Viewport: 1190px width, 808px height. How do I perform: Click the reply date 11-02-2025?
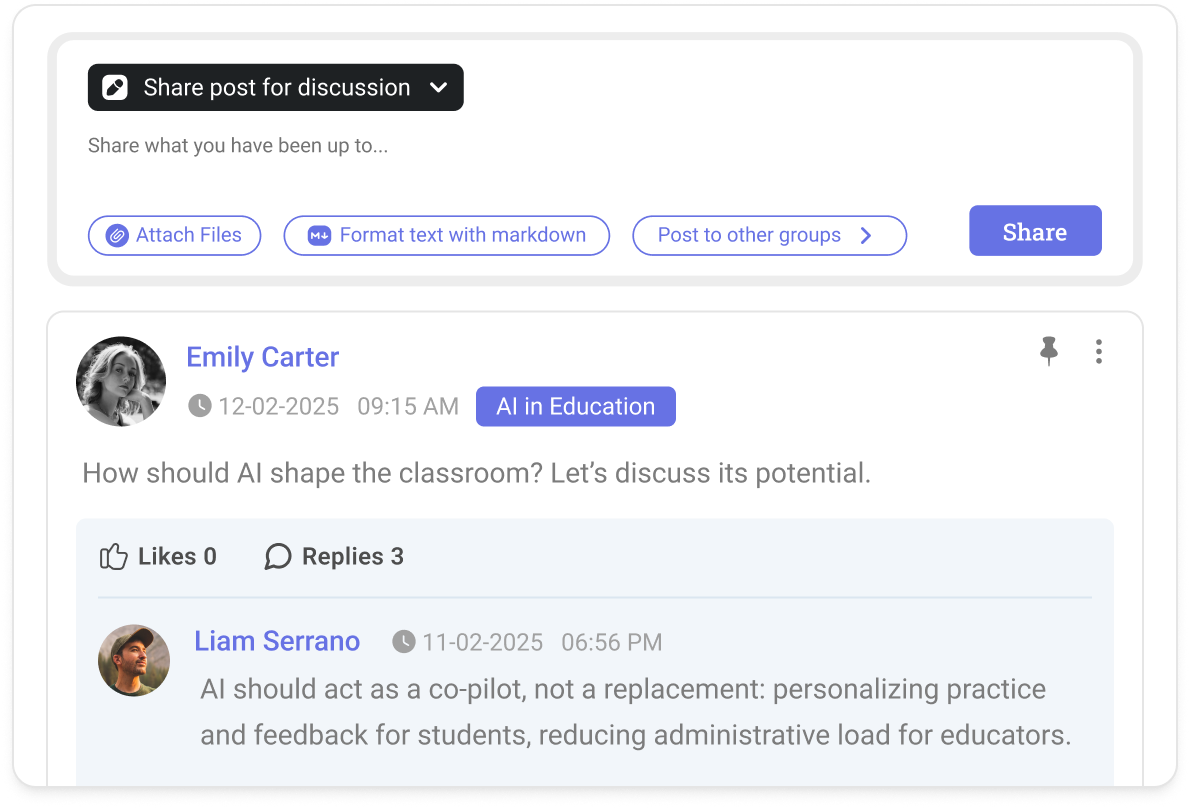[x=483, y=643]
